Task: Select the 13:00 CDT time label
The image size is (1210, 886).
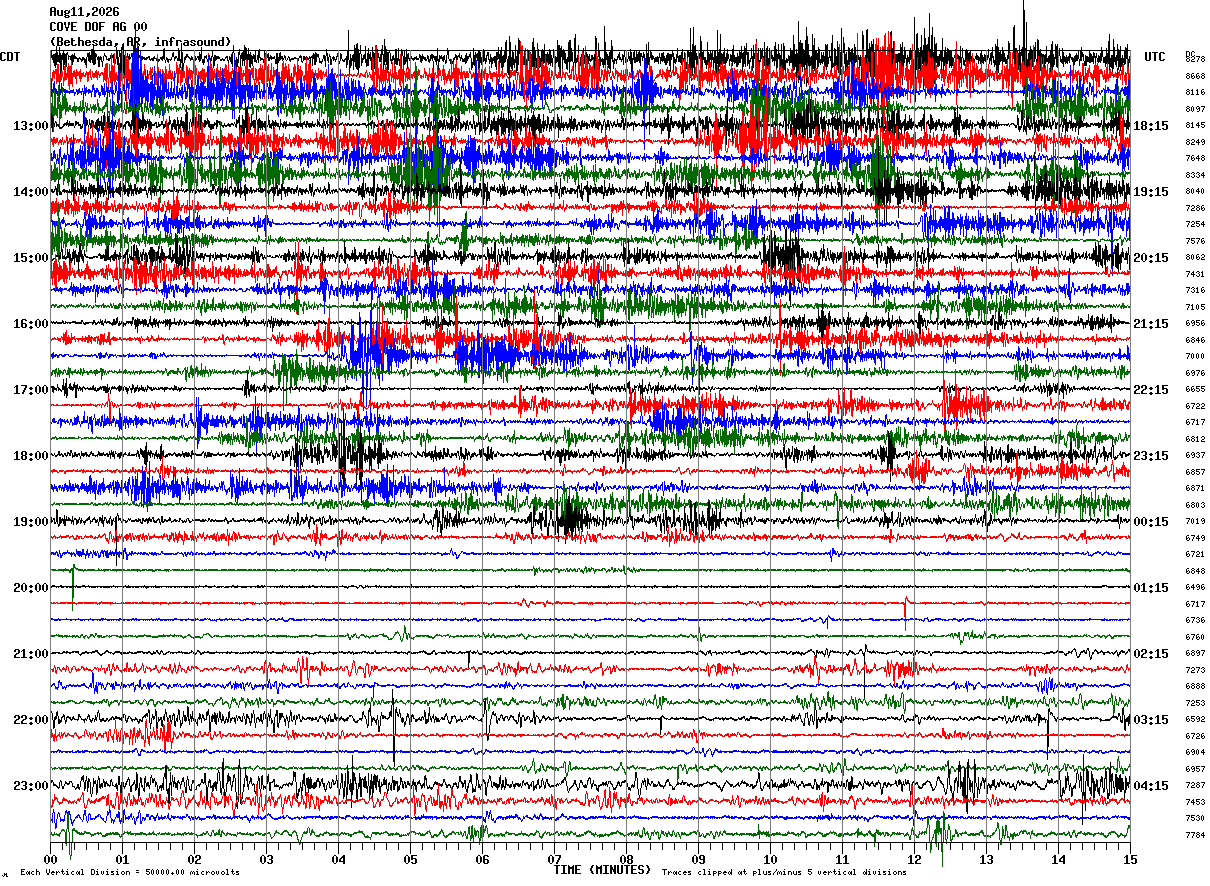Action: click(x=30, y=126)
